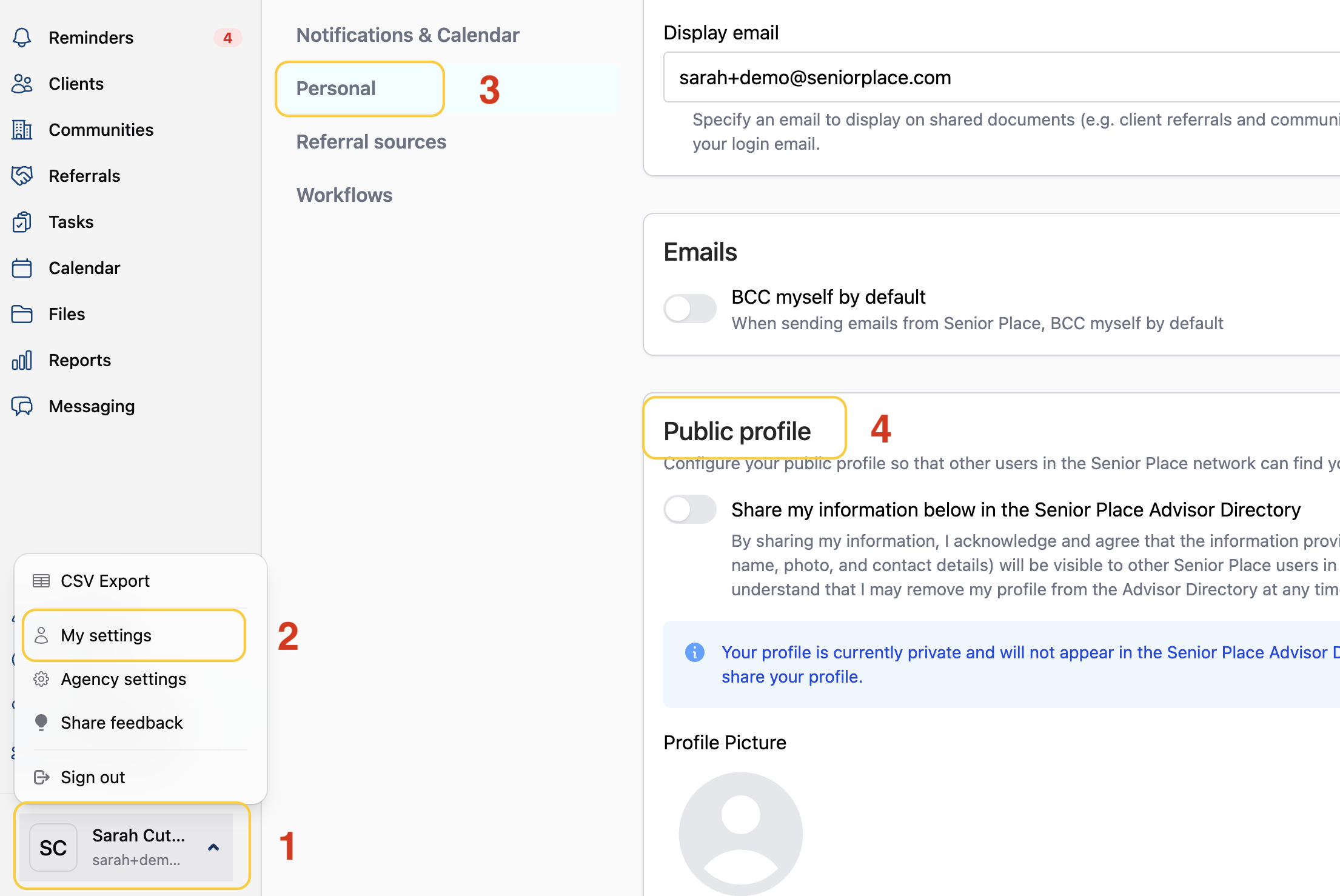The image size is (1340, 896).
Task: Click the Reminders bell icon
Action: [22, 38]
